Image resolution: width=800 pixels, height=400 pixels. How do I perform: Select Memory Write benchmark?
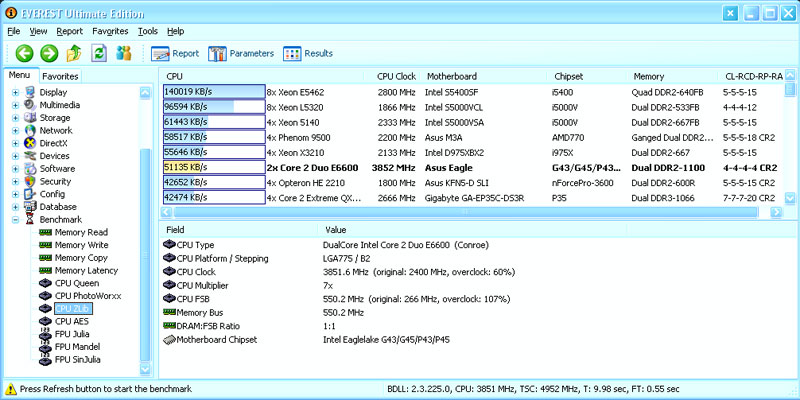[81, 245]
